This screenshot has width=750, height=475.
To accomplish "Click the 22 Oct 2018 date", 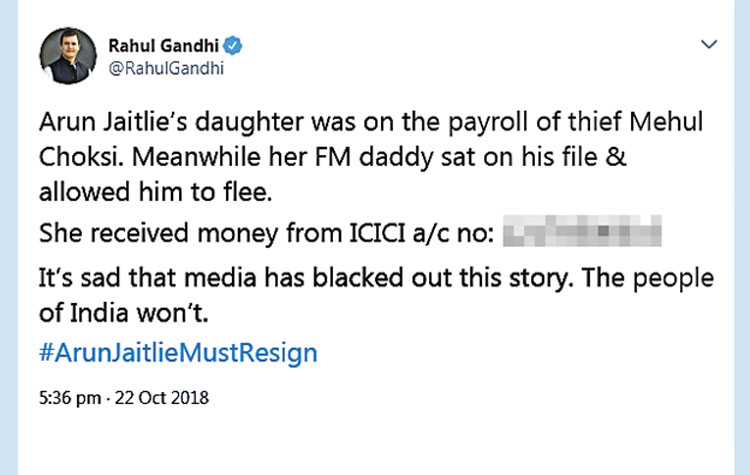I will (164, 398).
